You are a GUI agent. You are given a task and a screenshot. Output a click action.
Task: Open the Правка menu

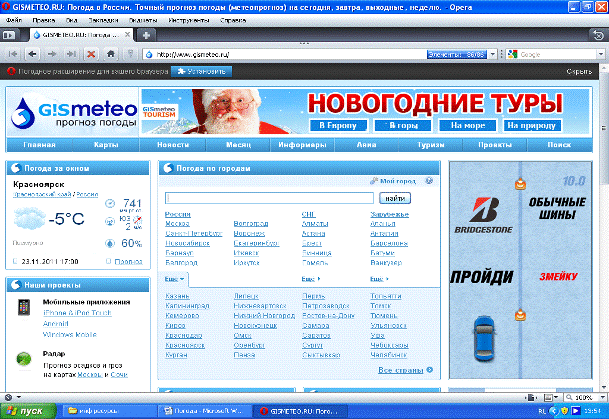click(44, 20)
